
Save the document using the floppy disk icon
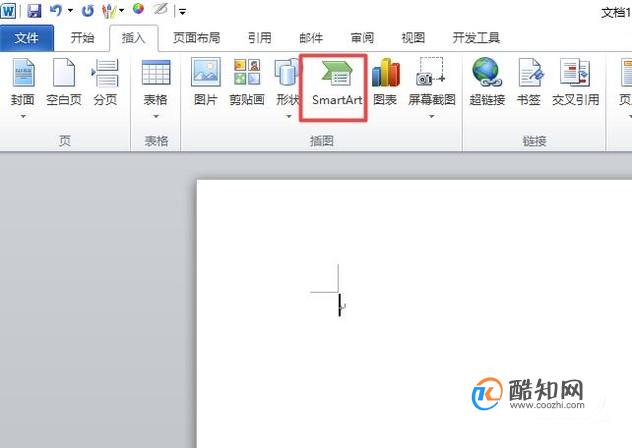(34, 10)
